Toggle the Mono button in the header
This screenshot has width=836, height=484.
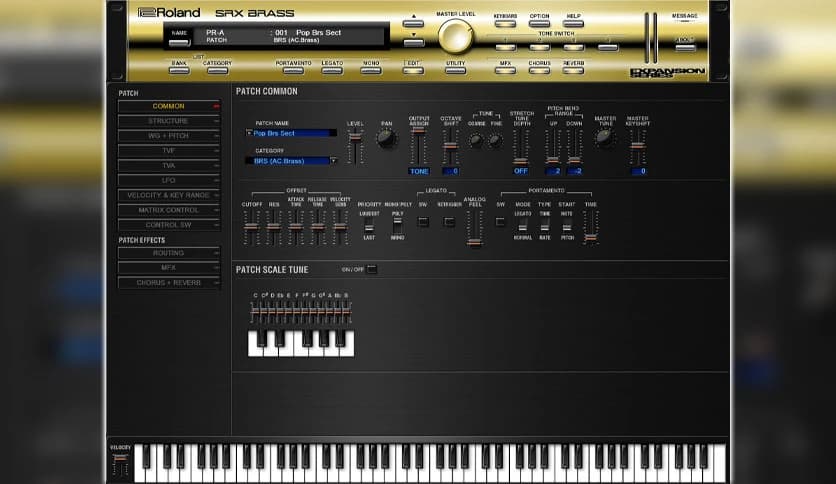click(371, 70)
